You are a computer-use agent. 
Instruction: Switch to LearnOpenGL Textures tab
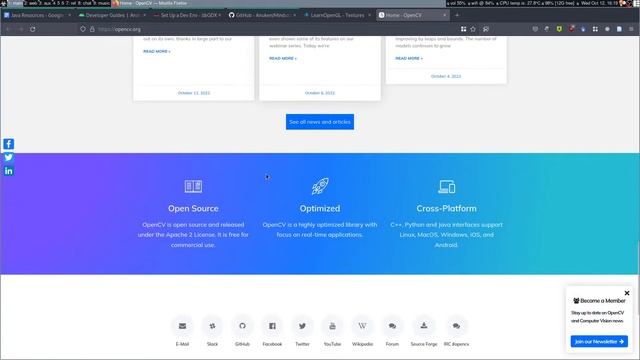click(x=337, y=15)
